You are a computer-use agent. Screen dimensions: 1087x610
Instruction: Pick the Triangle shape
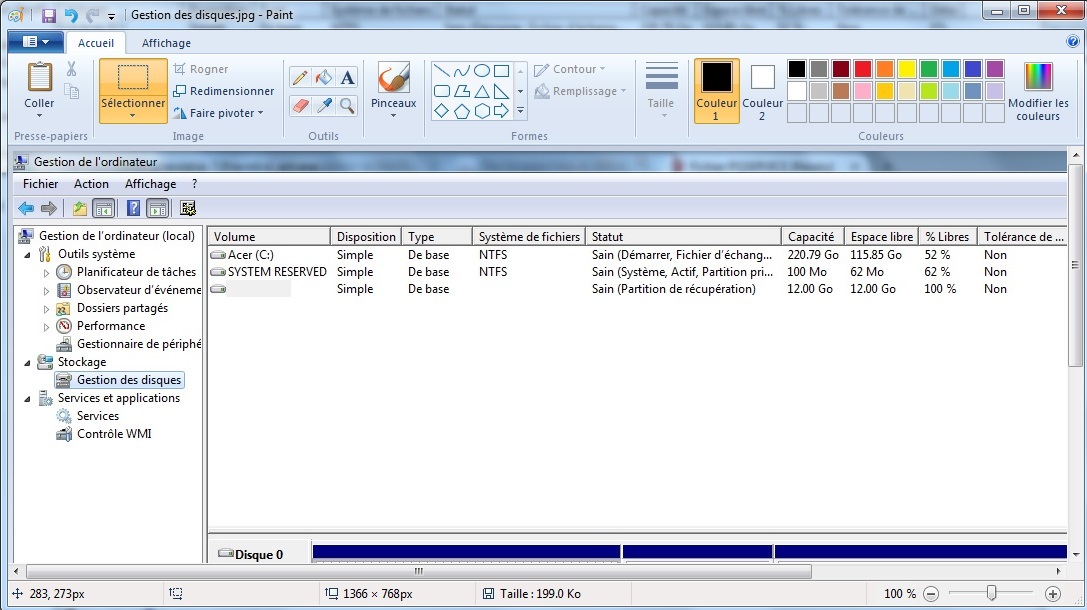pos(482,91)
